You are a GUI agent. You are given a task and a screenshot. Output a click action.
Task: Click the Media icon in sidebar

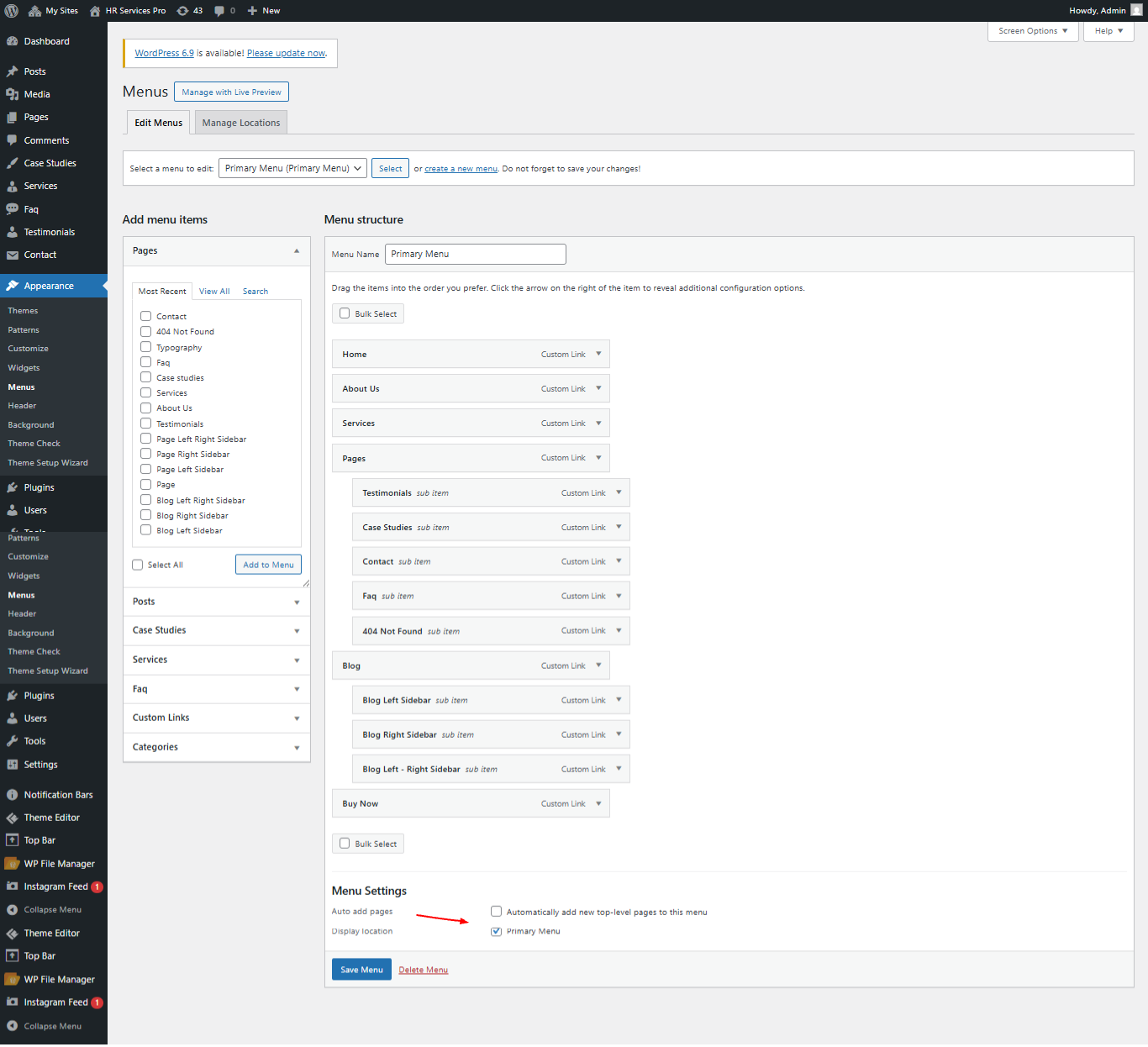(x=13, y=94)
